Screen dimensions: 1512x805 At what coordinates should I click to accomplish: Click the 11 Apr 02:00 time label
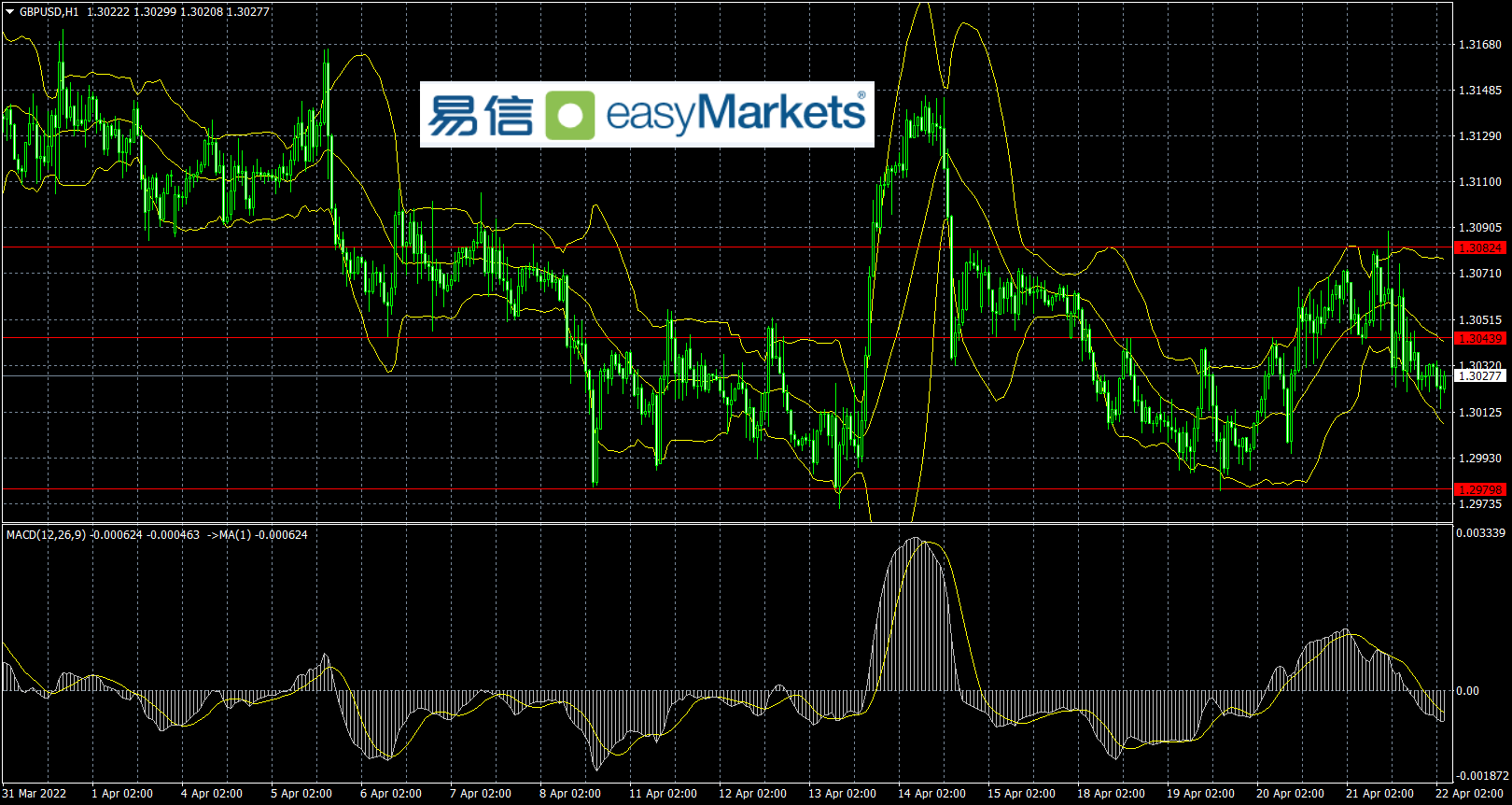pos(663,794)
